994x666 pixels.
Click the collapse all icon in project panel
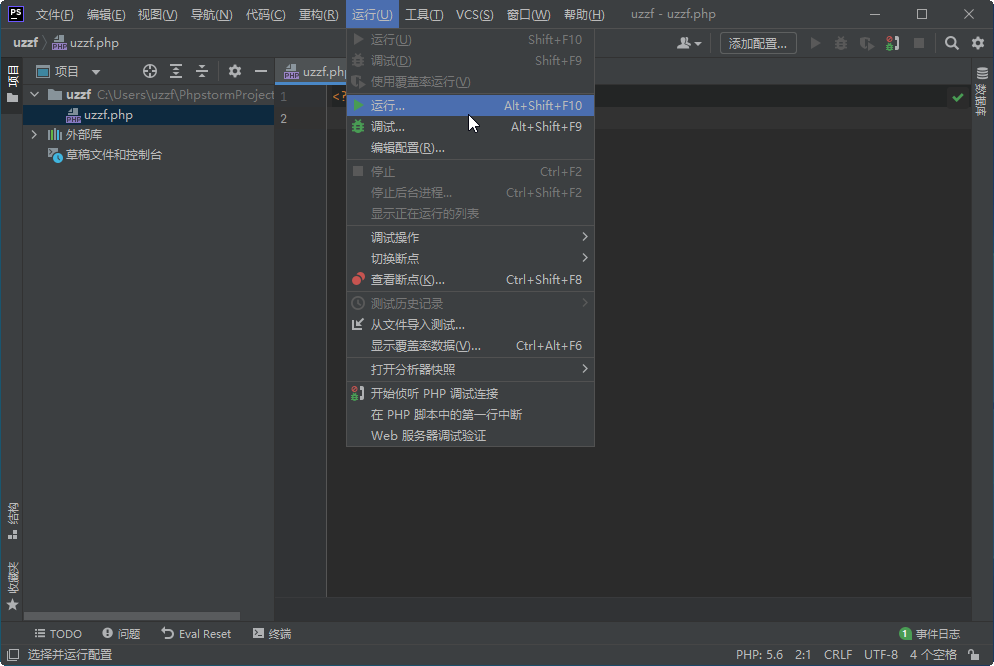tap(202, 71)
